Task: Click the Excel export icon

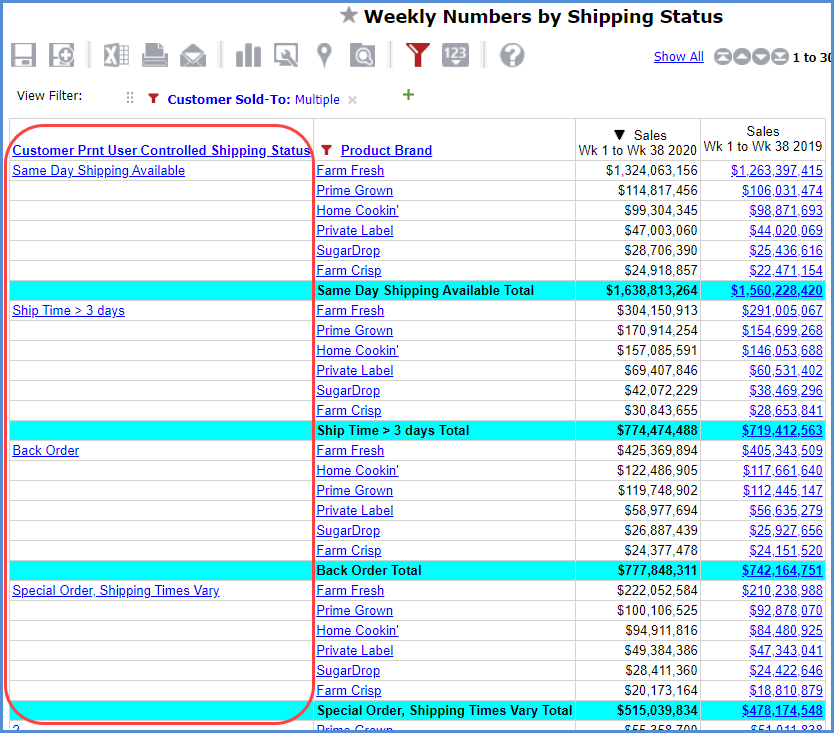Action: pyautogui.click(x=116, y=55)
